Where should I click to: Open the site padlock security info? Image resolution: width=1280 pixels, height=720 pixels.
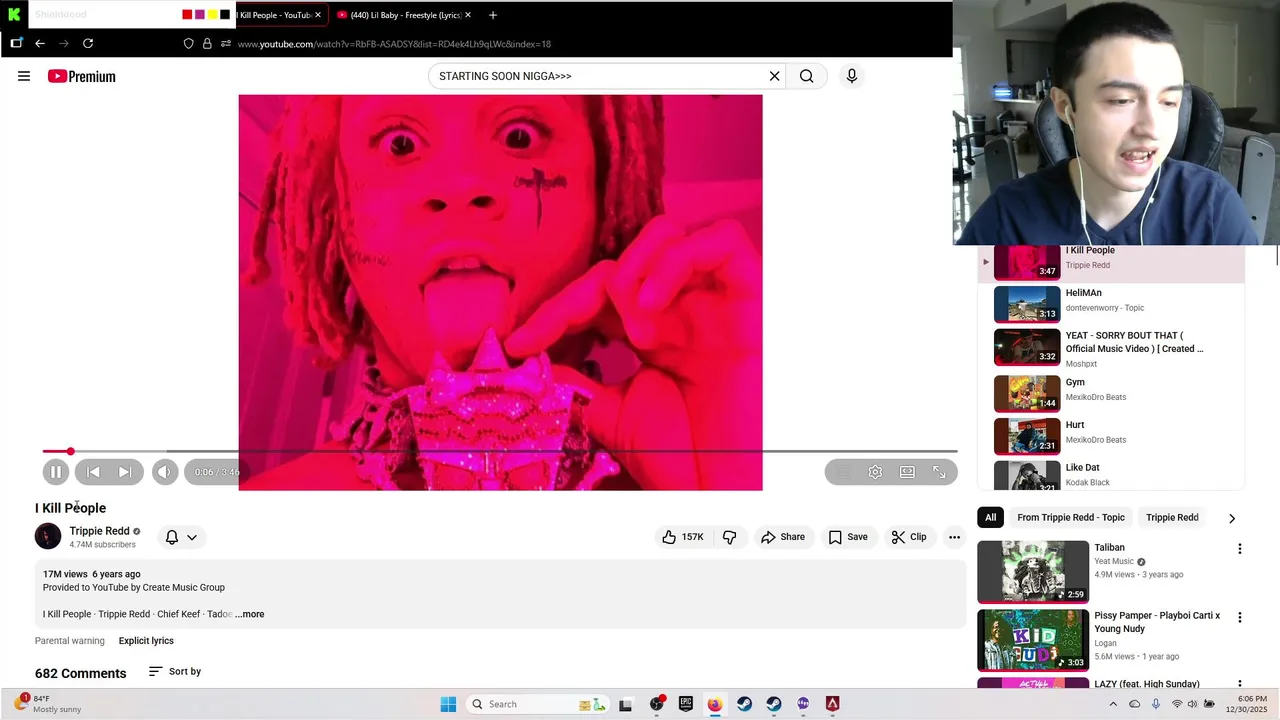[207, 44]
